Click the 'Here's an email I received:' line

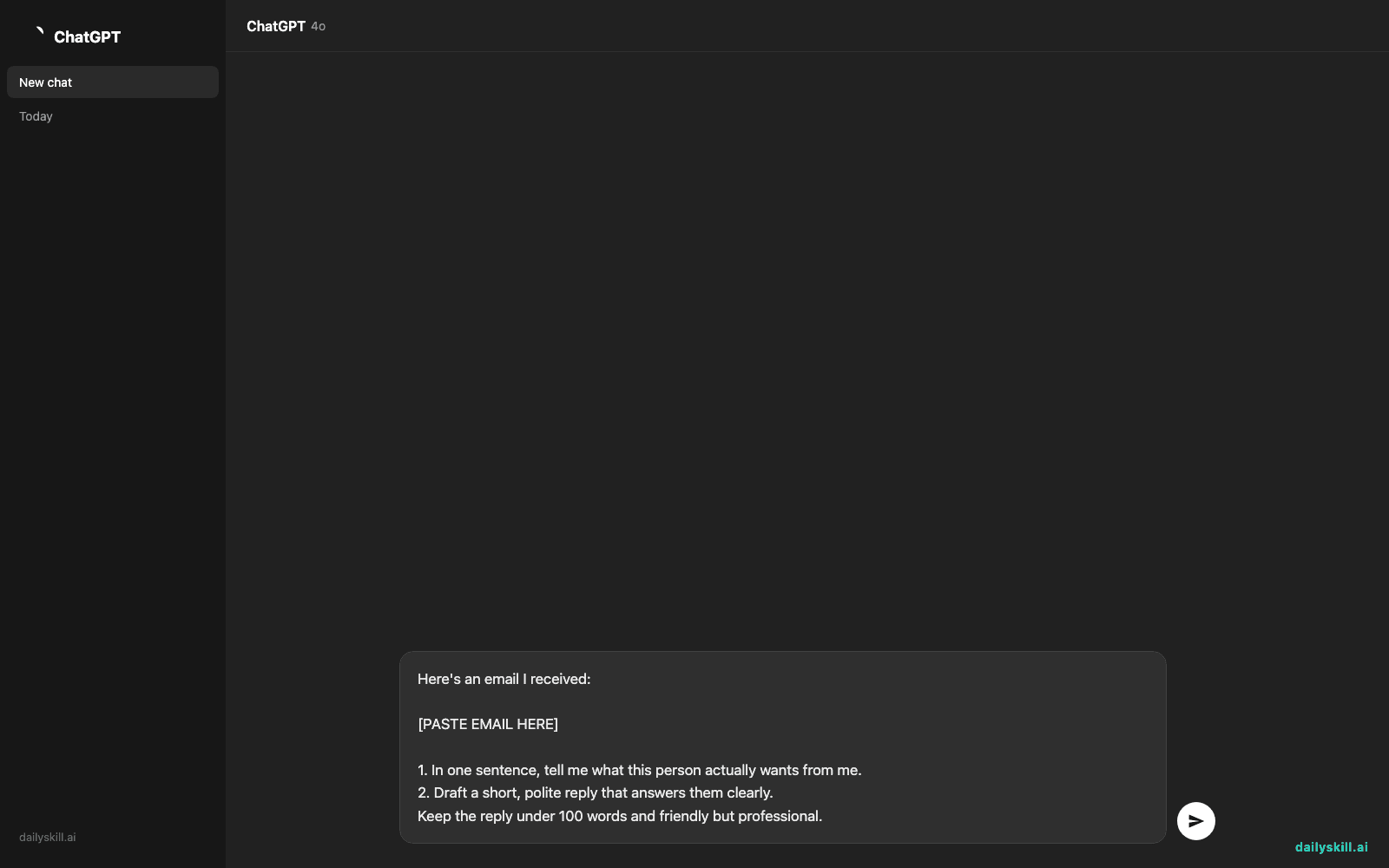tap(504, 679)
